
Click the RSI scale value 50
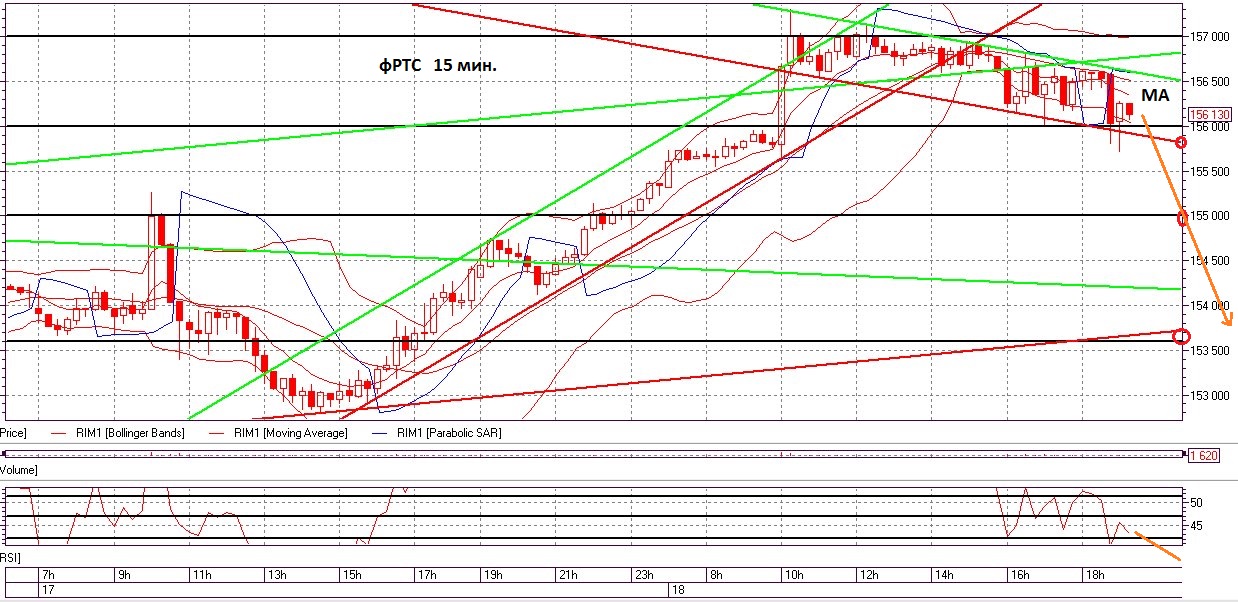1196,503
